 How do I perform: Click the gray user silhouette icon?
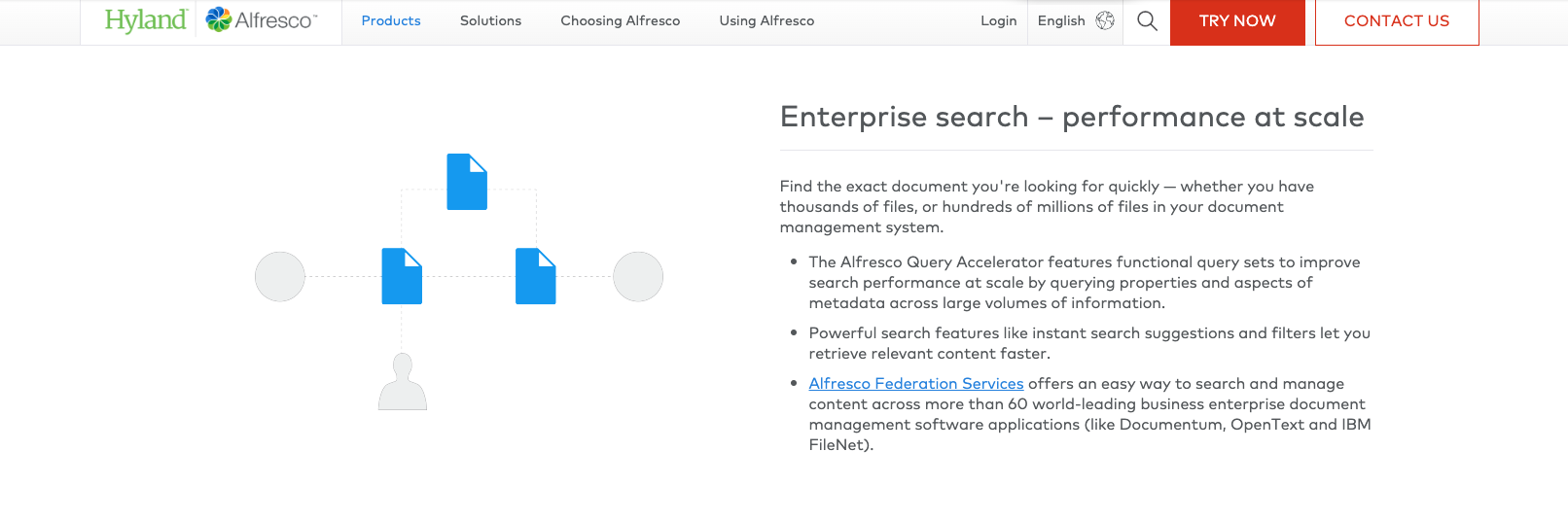[403, 382]
